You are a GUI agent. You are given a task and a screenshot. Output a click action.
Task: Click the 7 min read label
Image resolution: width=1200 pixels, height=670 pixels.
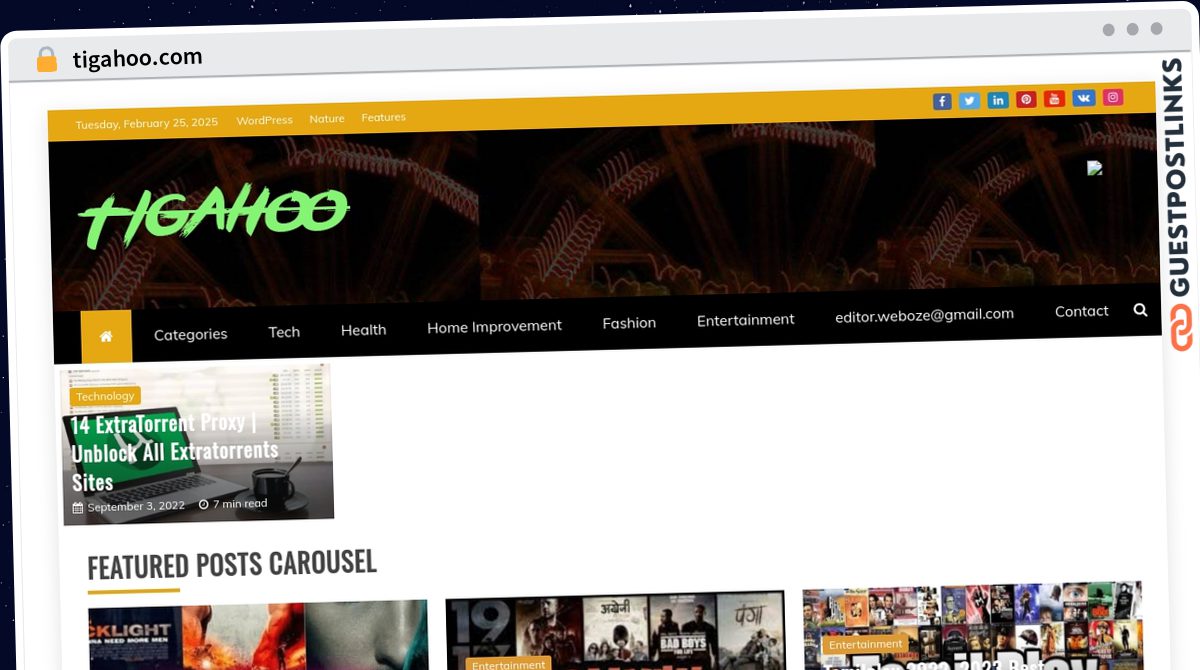point(233,503)
